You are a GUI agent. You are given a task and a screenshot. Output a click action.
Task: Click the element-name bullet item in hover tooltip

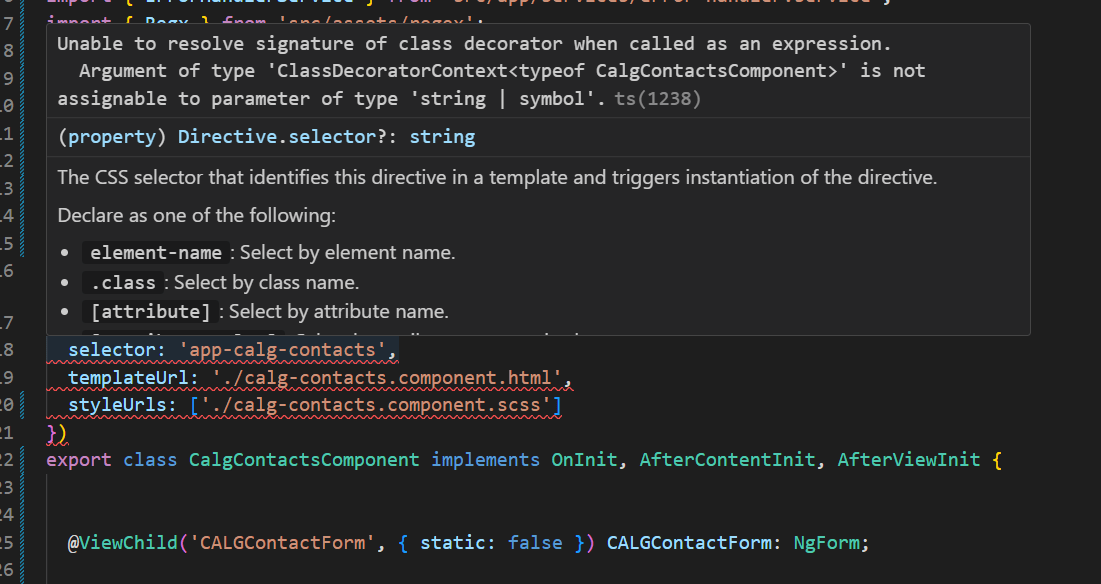(x=153, y=252)
